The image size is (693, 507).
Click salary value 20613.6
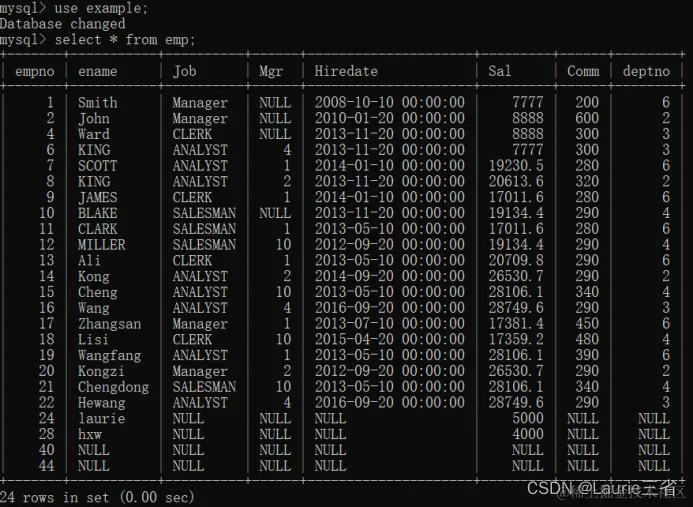tap(516, 182)
